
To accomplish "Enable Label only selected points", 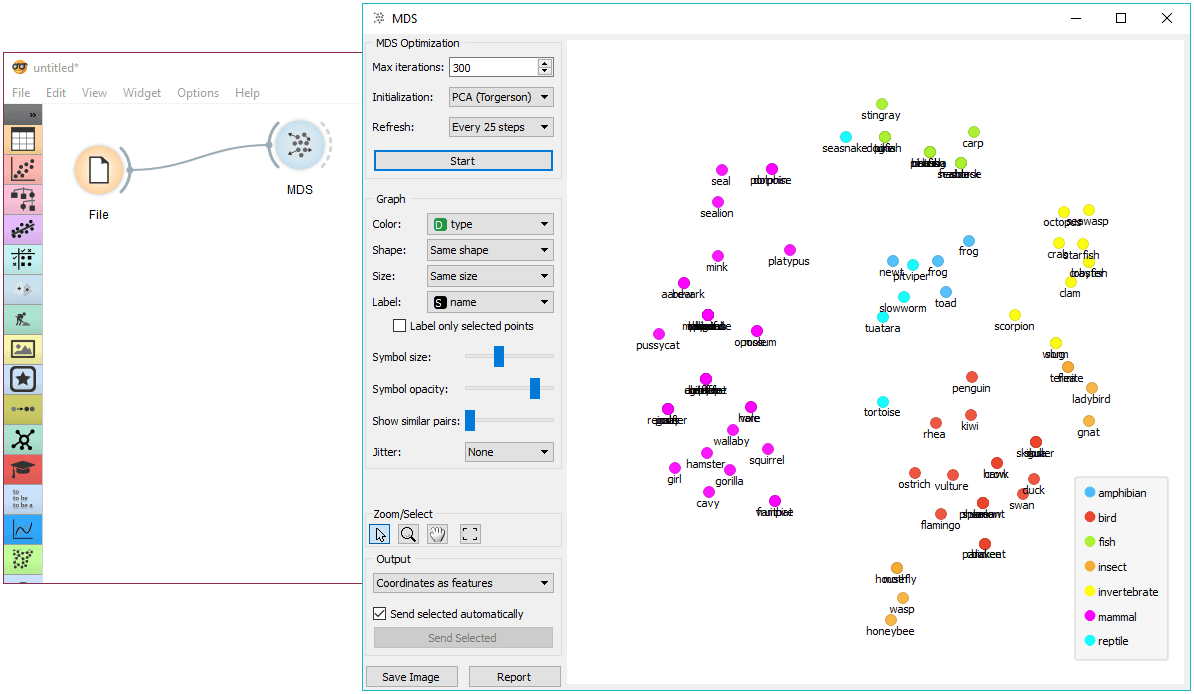I will pos(399,326).
